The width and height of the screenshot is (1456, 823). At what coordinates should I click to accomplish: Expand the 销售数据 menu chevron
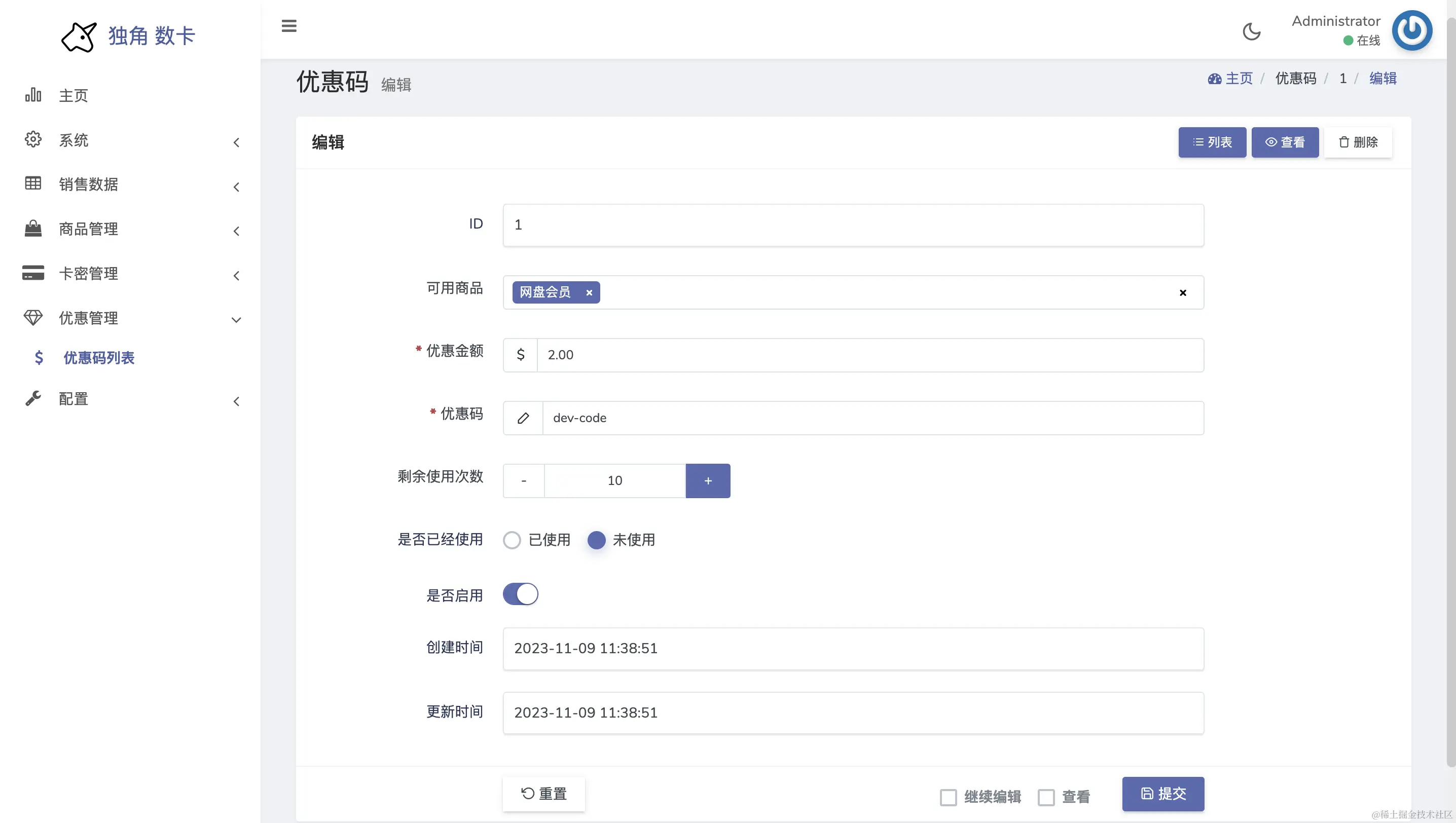pos(236,187)
